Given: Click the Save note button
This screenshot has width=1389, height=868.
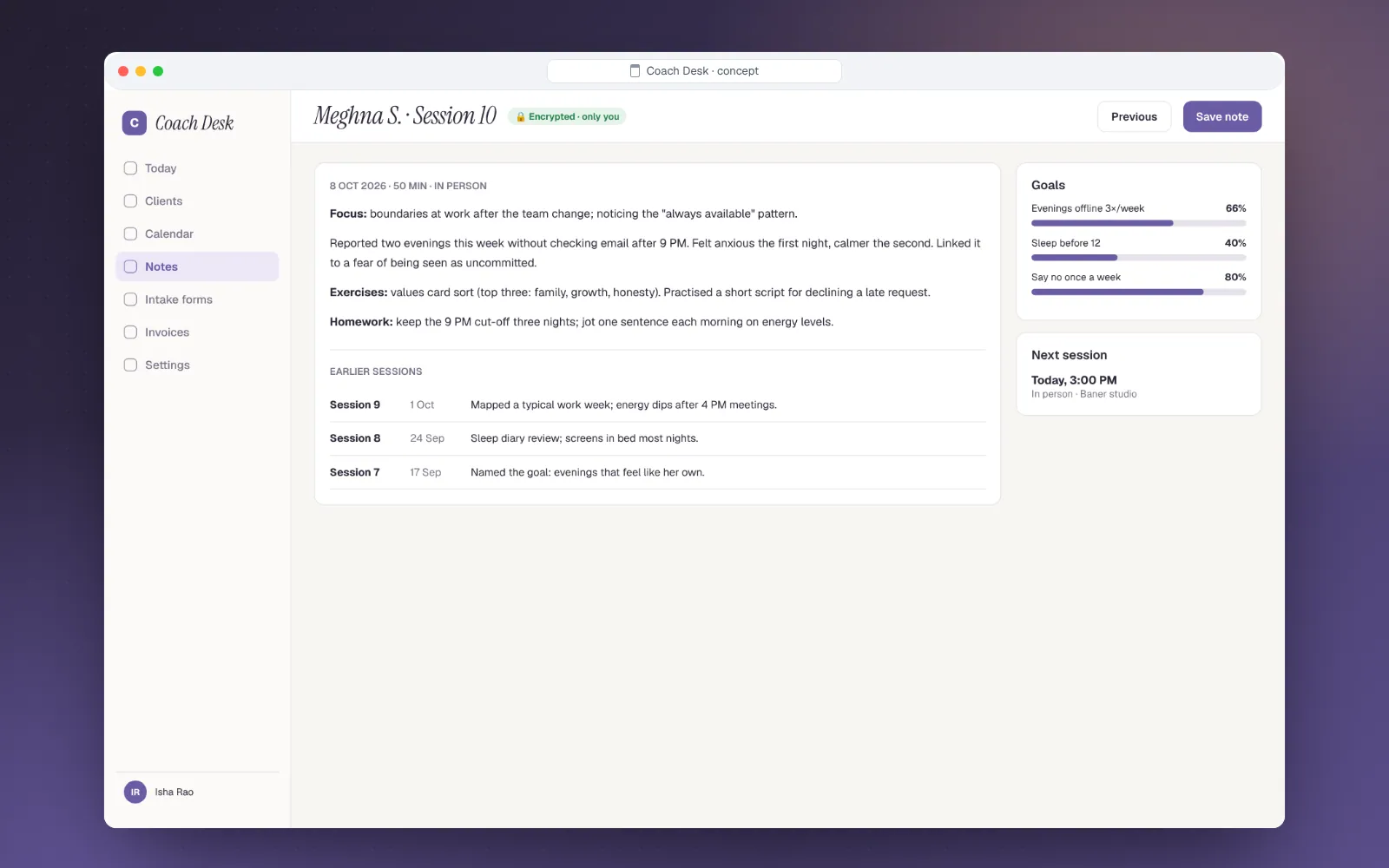Looking at the screenshot, I should [x=1222, y=116].
